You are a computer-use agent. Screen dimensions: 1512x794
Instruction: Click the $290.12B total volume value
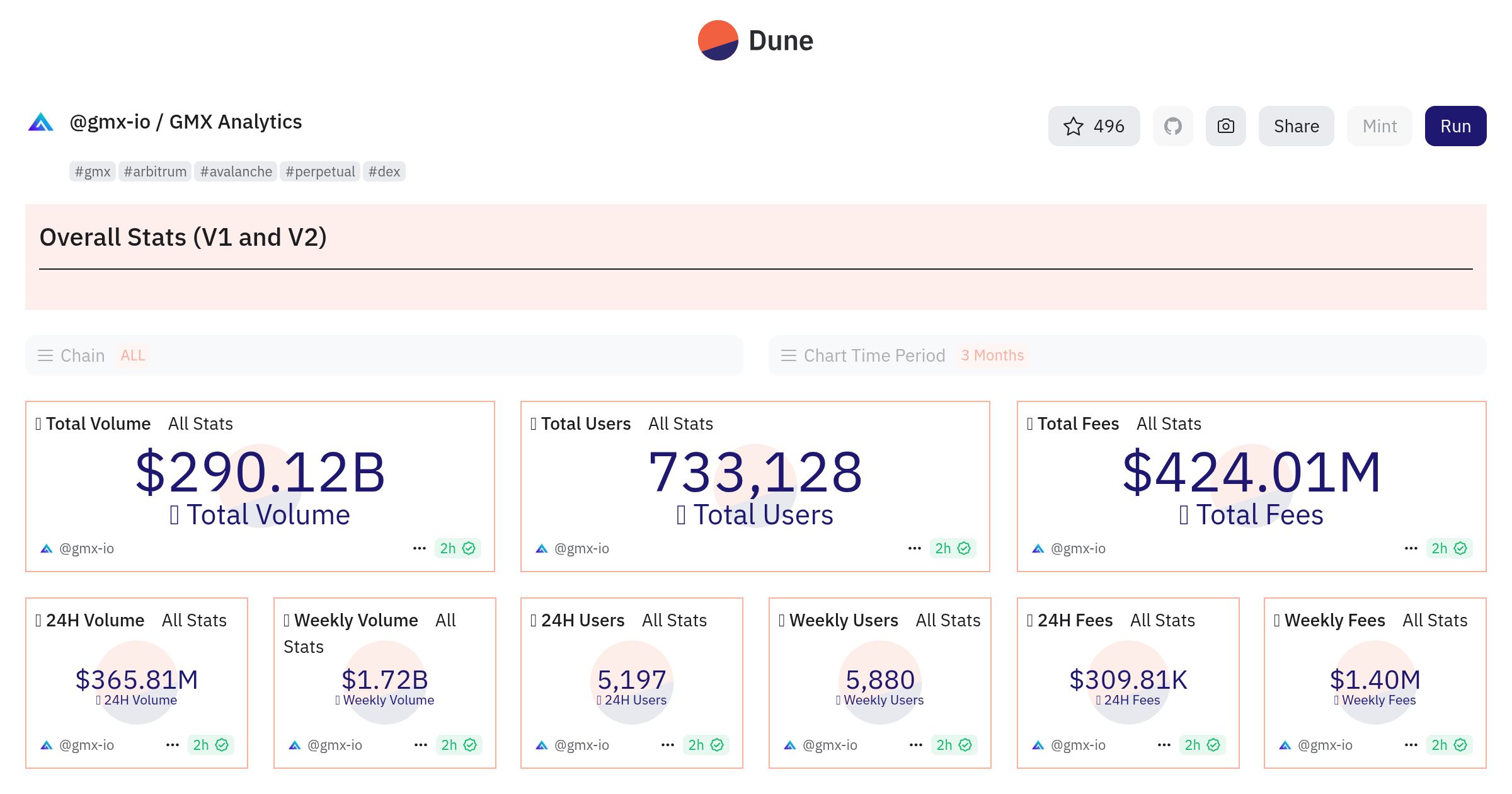tap(260, 471)
